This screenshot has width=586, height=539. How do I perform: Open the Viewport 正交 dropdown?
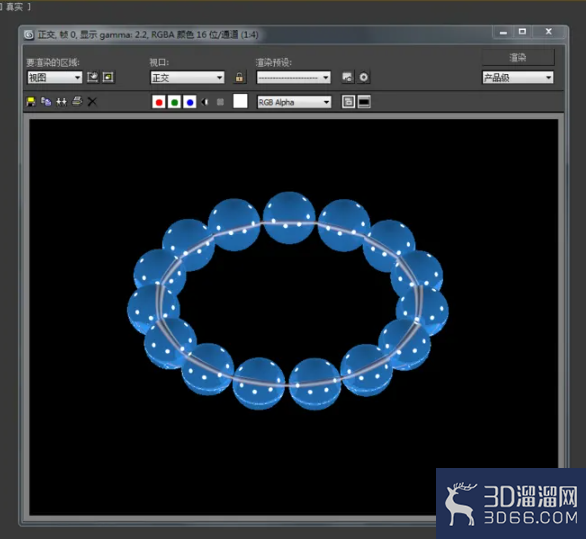(x=187, y=78)
